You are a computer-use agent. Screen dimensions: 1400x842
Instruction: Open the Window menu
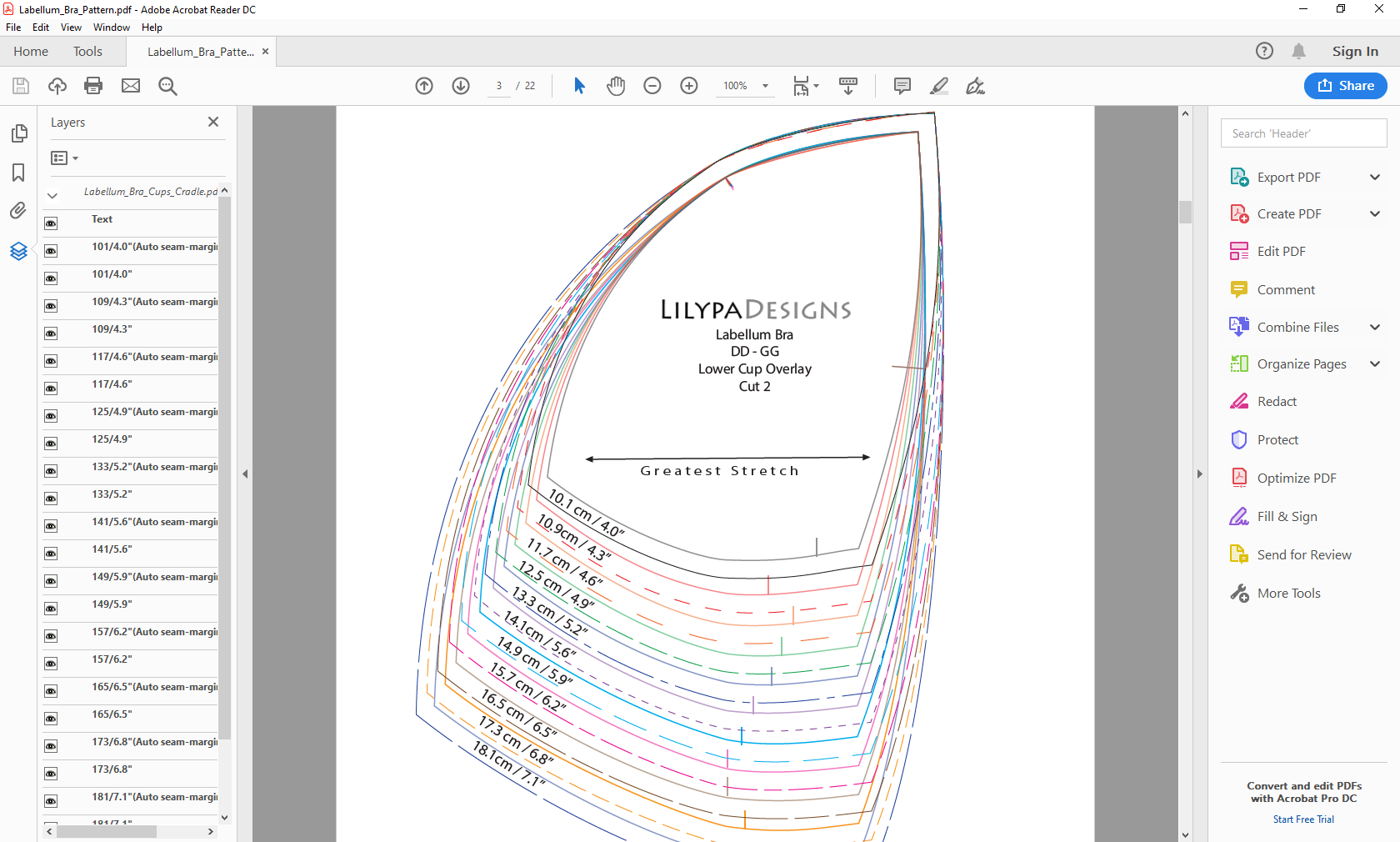(112, 28)
